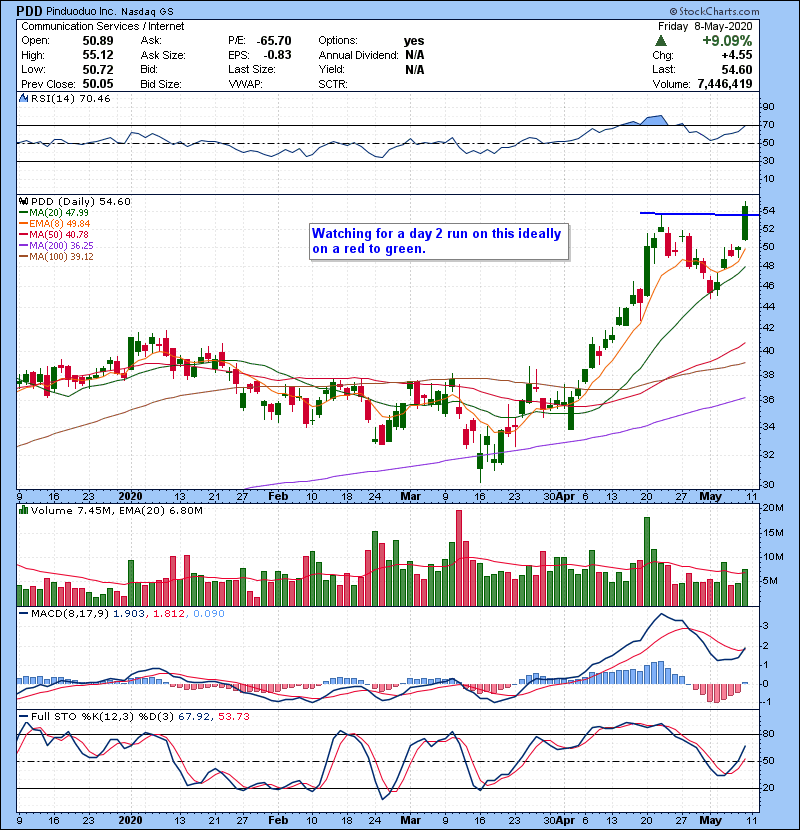This screenshot has width=800, height=830.
Task: Click the Last price 54.60 in header
Action: 736,69
